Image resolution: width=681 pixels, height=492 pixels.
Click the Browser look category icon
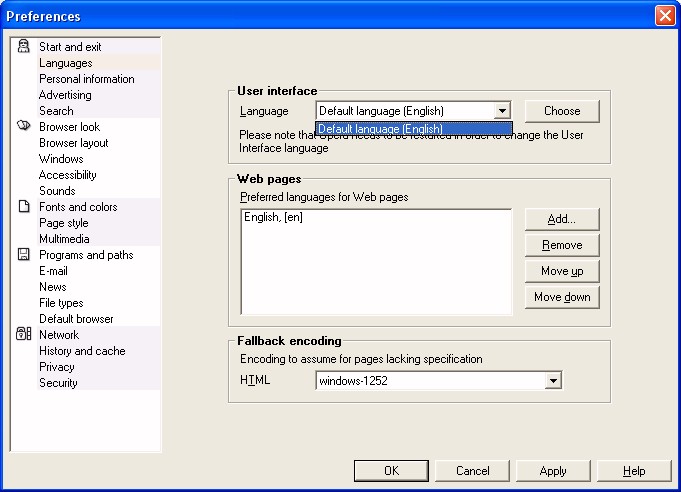point(23,126)
